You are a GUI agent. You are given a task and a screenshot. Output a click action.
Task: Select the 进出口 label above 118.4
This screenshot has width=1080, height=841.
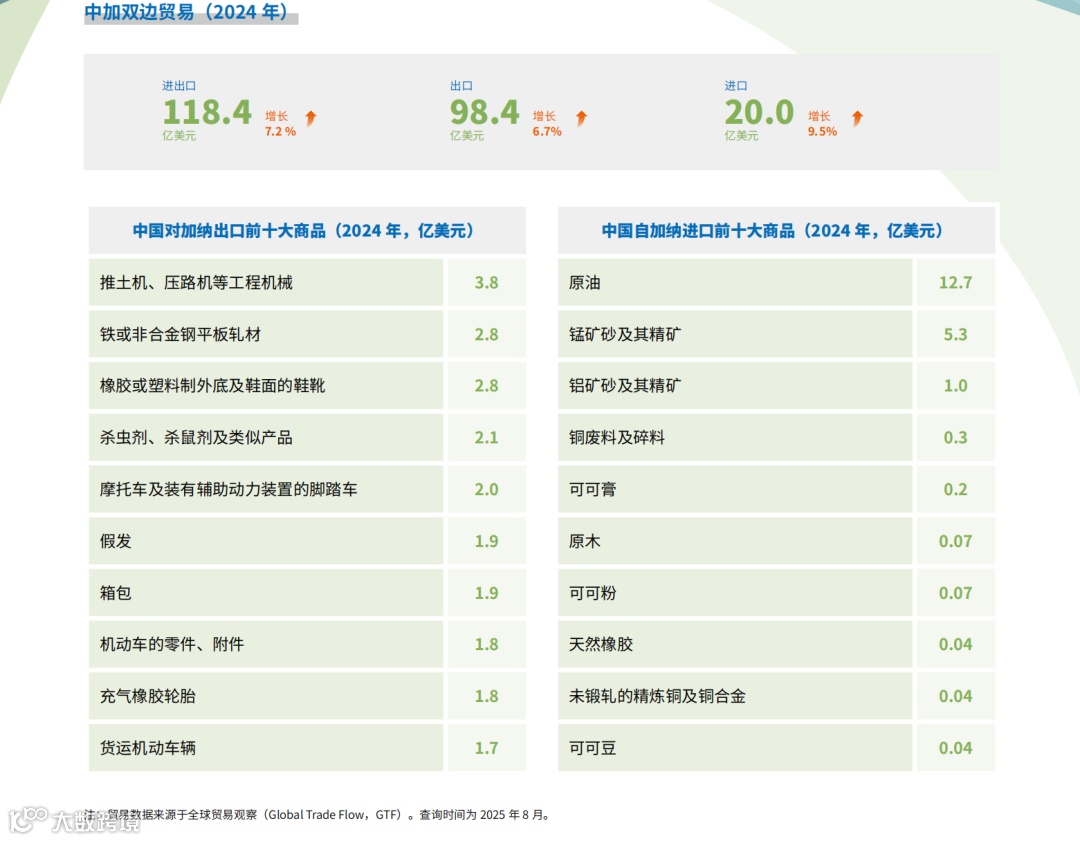179,86
